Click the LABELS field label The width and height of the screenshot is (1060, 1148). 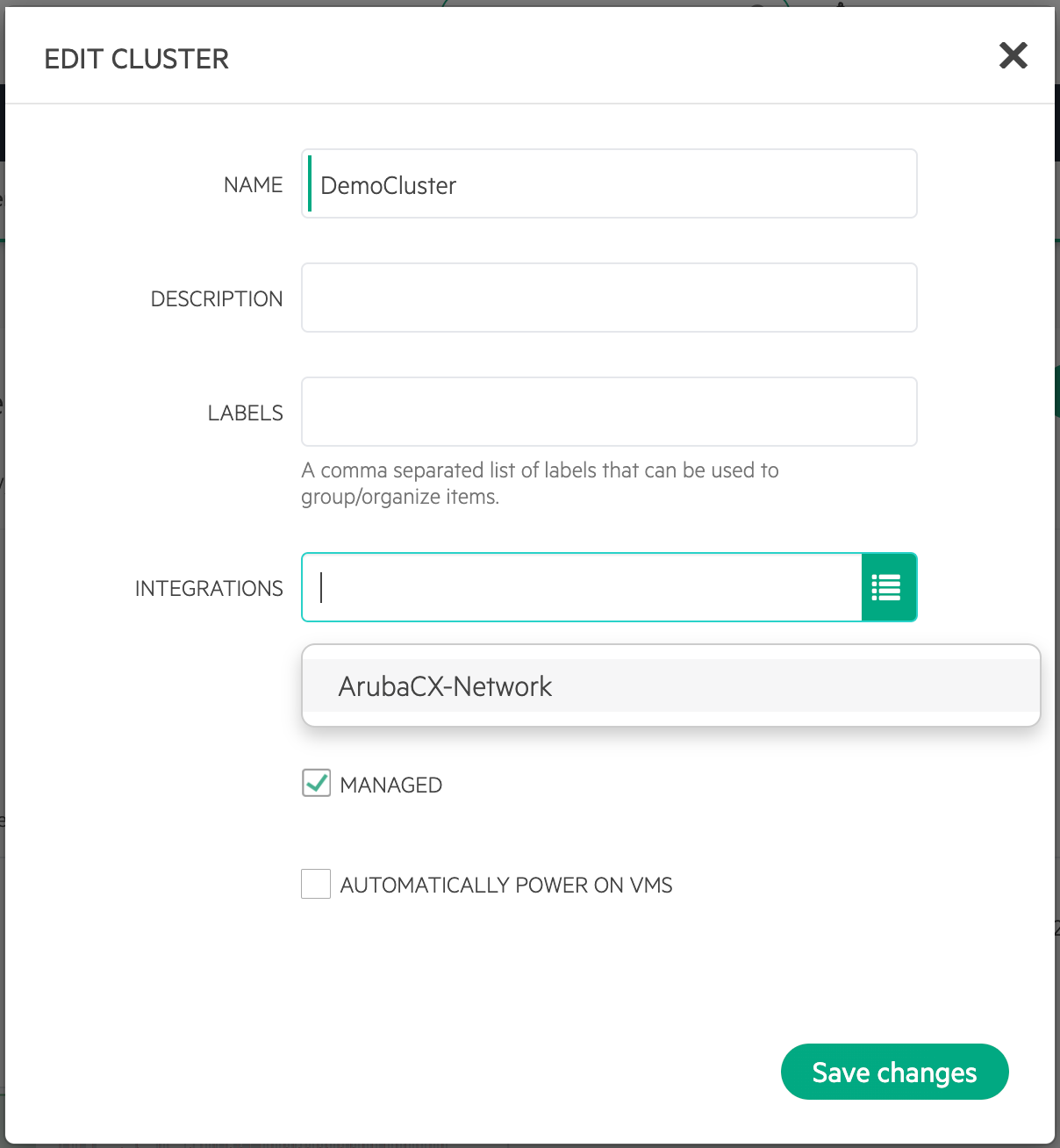pos(245,413)
